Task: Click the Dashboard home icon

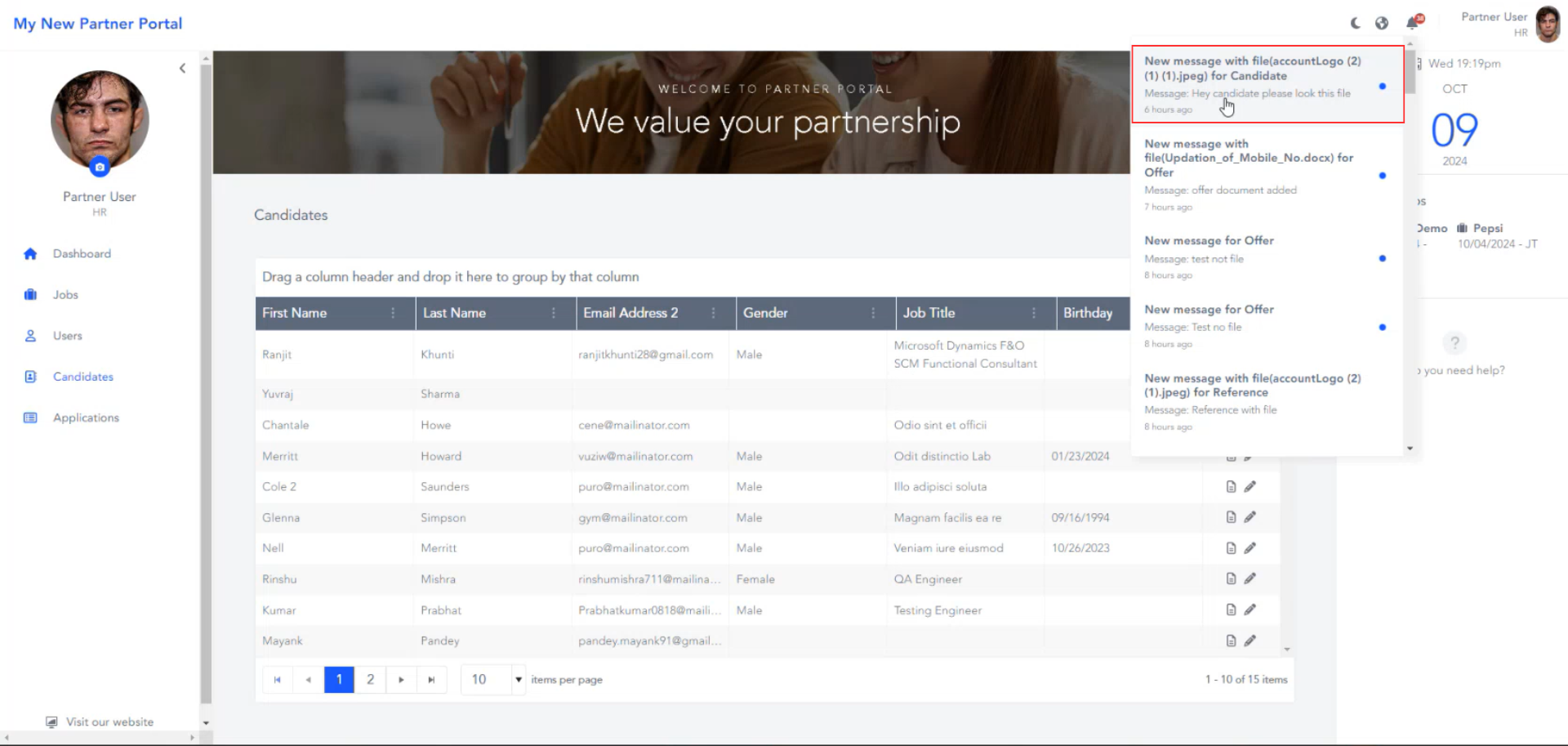Action: click(30, 254)
